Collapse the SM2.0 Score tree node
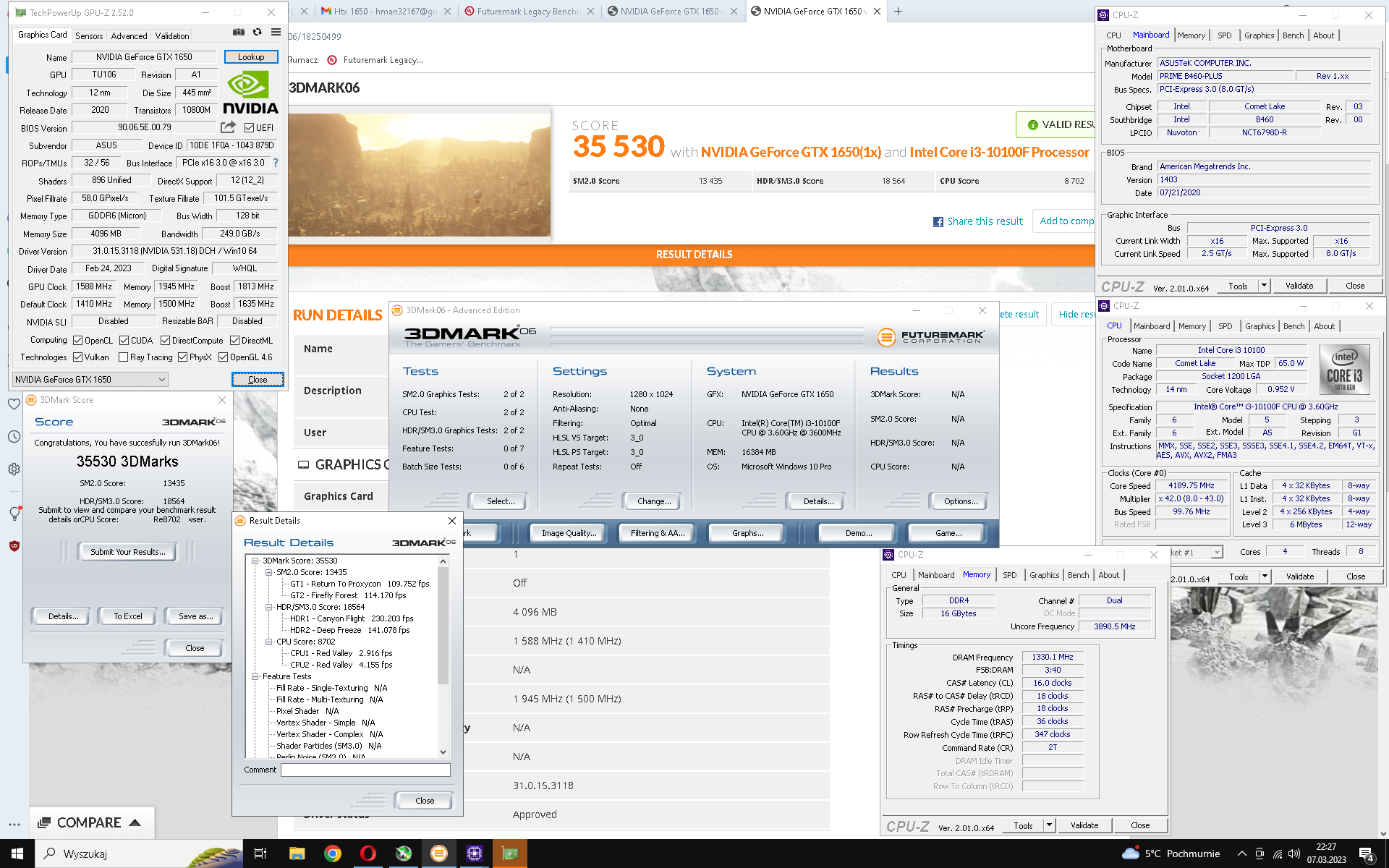Viewport: 1389px width, 868px height. (x=269, y=572)
